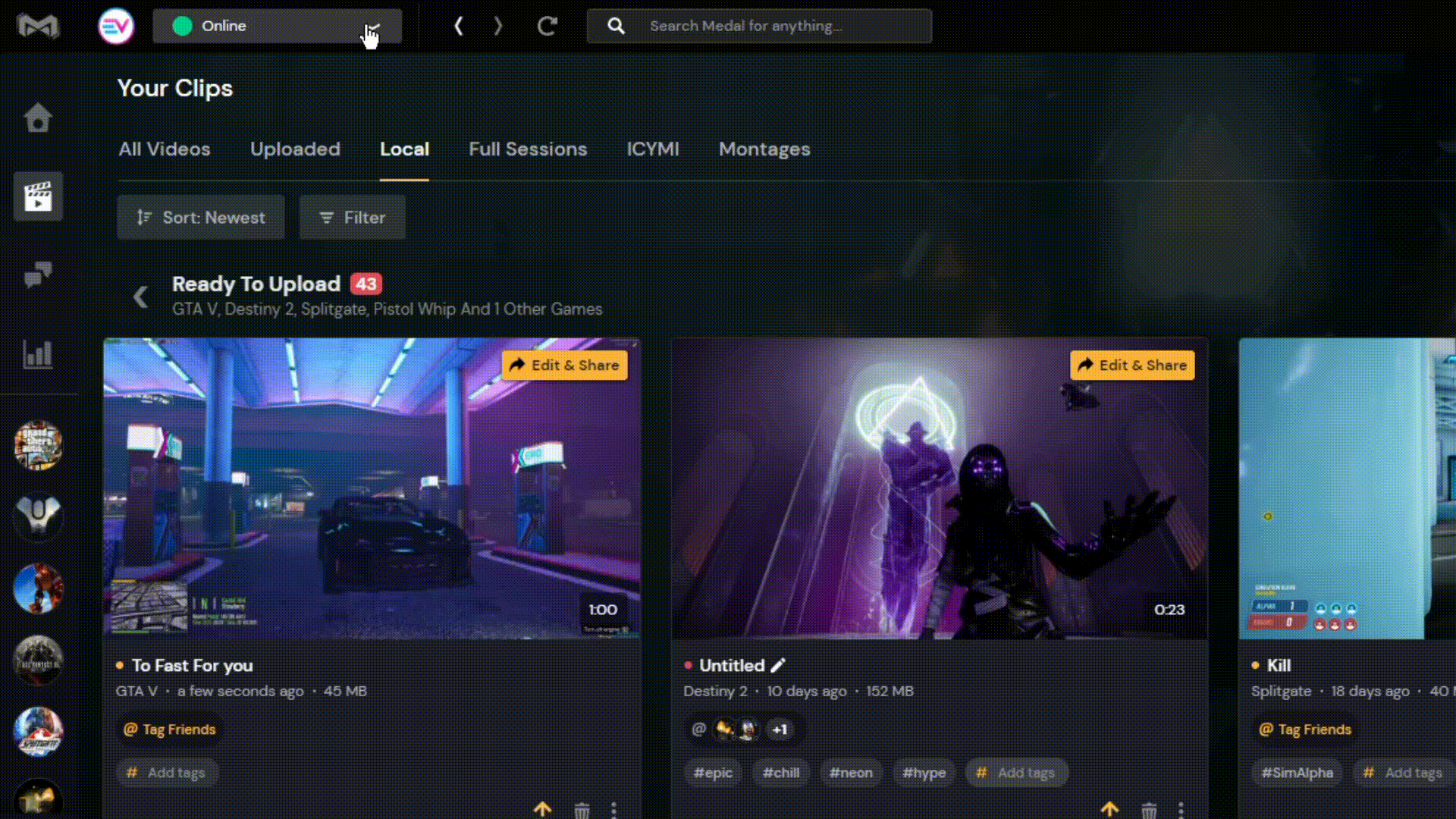Switch to Uploaded tab

pos(295,149)
